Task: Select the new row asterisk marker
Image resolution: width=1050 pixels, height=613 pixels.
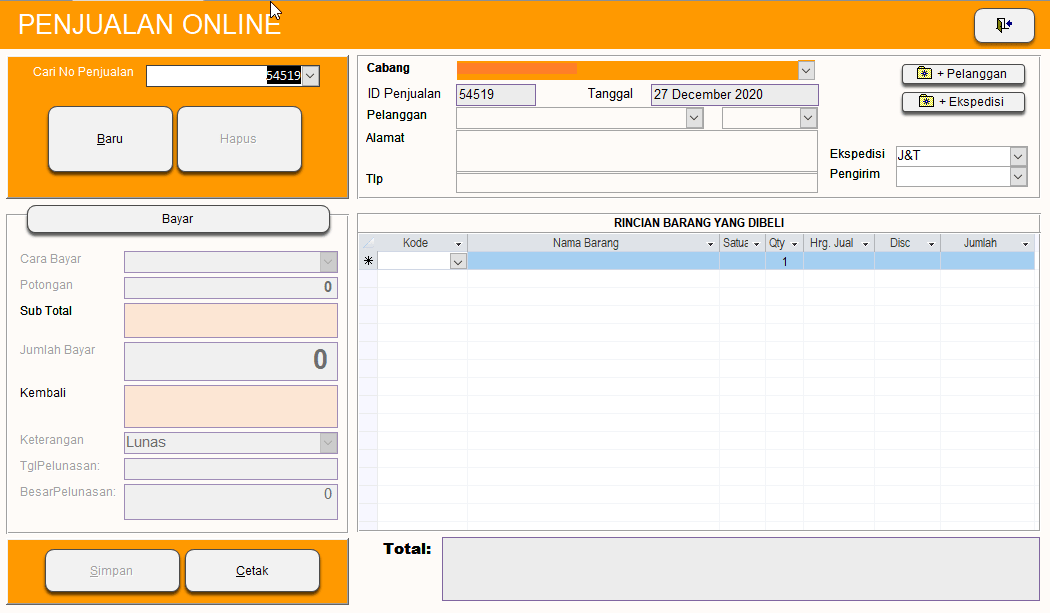Action: tap(368, 261)
